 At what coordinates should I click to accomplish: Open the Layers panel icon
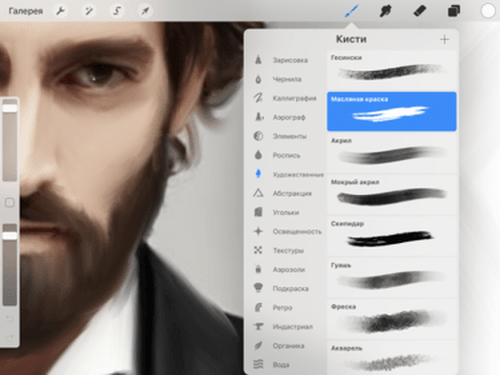coord(454,11)
